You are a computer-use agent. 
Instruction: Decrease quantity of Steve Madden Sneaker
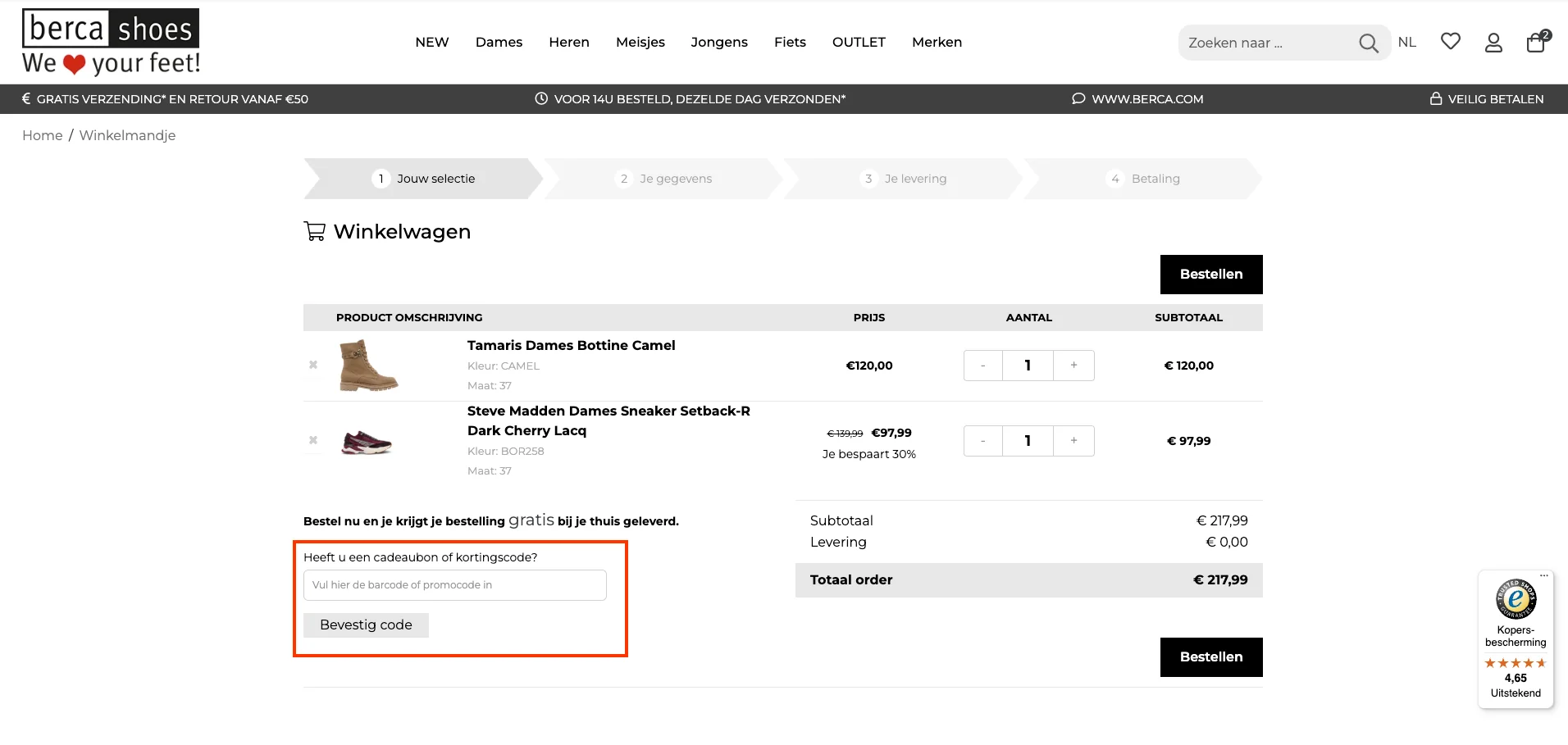point(982,441)
